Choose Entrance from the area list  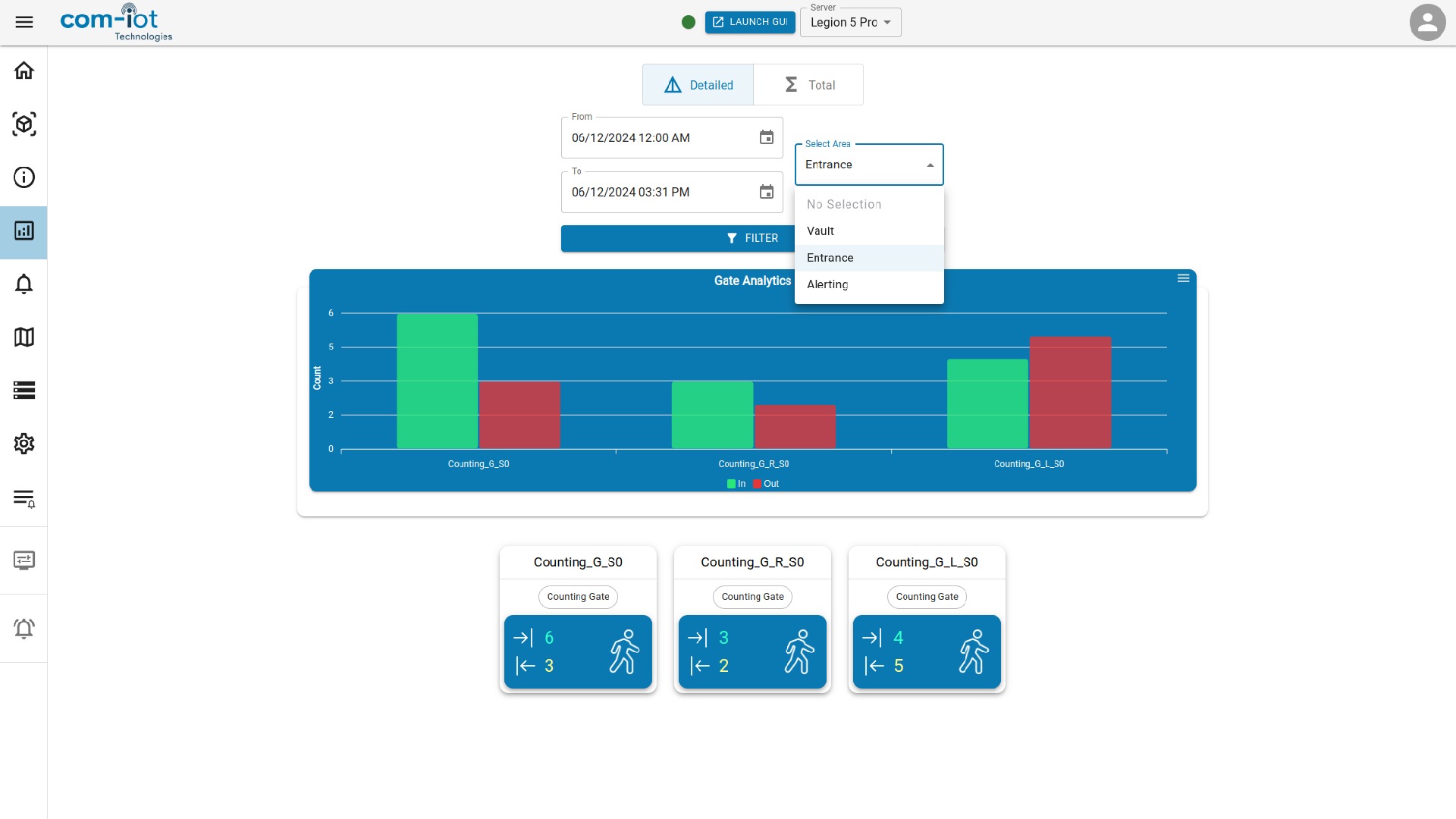pyautogui.click(x=869, y=258)
